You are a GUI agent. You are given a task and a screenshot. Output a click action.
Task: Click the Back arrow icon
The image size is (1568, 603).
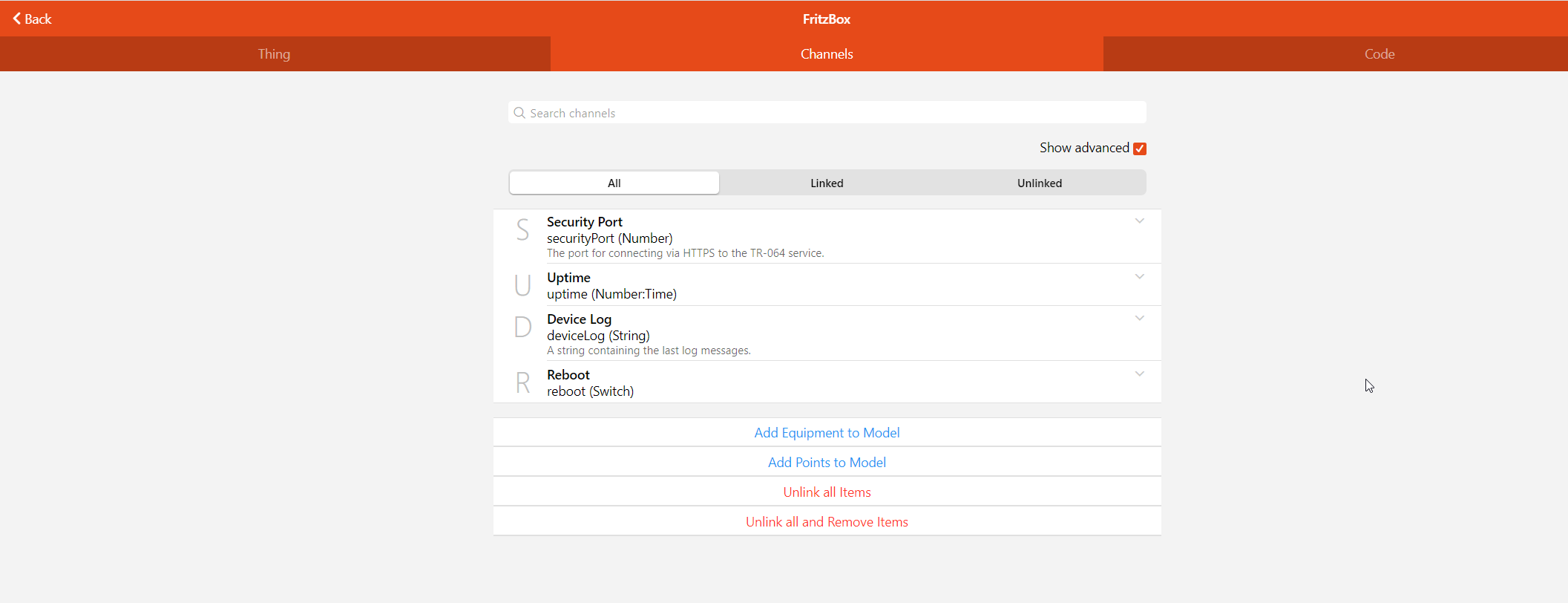pyautogui.click(x=16, y=19)
